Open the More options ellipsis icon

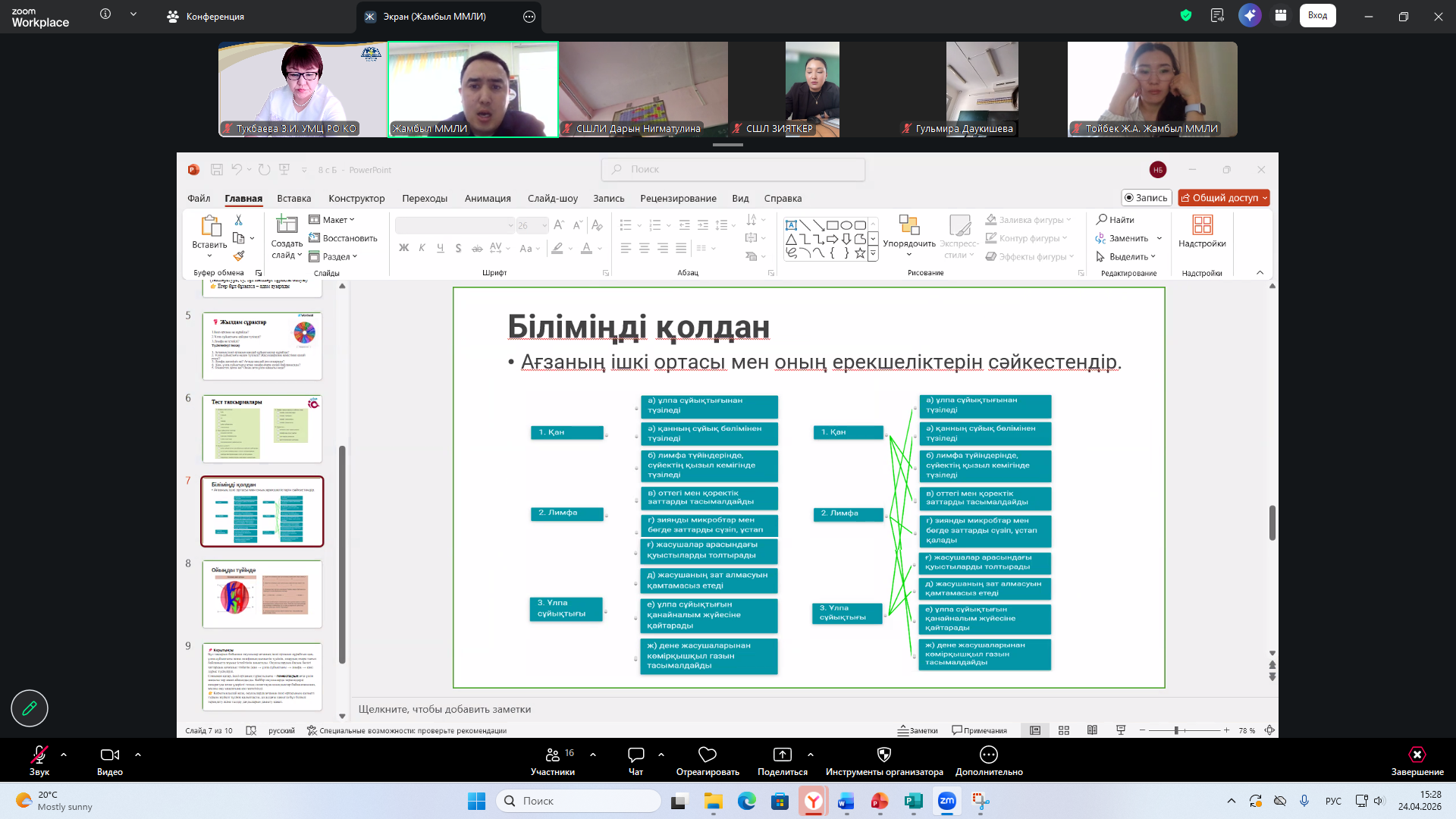point(988,755)
